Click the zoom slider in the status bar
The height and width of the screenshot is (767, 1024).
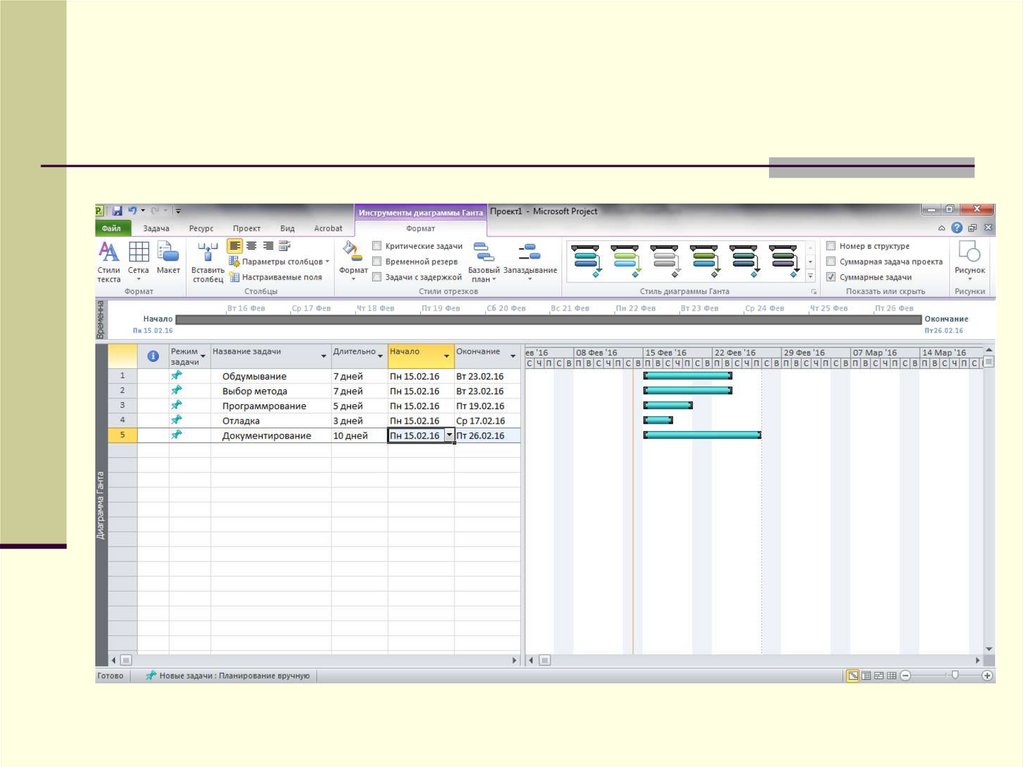[x=954, y=676]
